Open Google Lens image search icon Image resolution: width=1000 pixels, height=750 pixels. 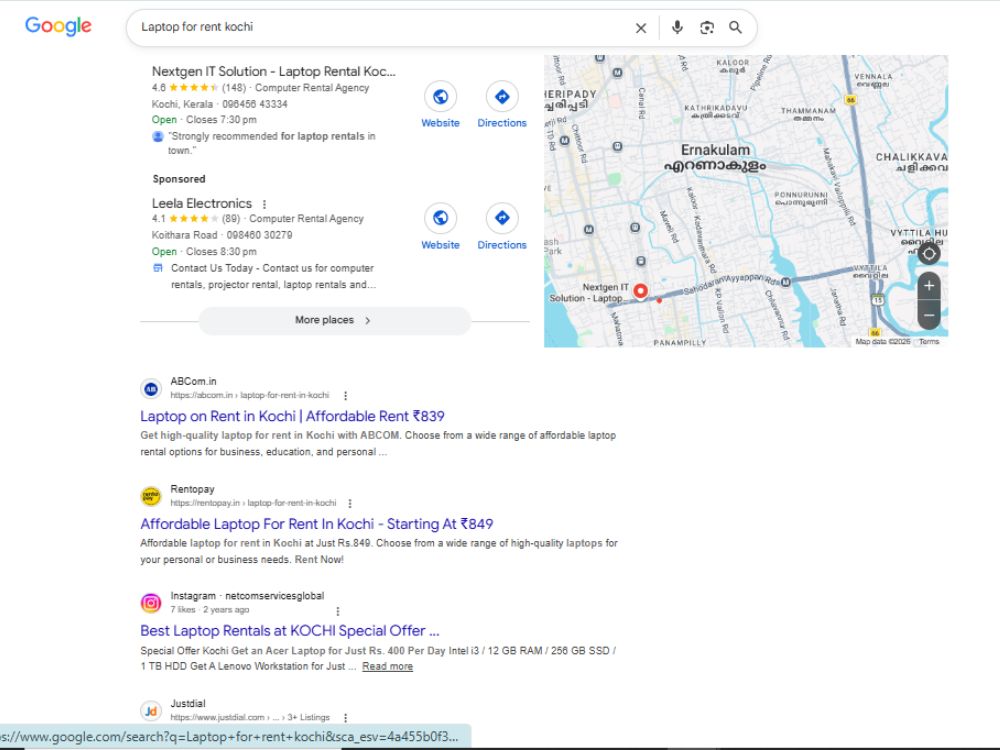(707, 27)
